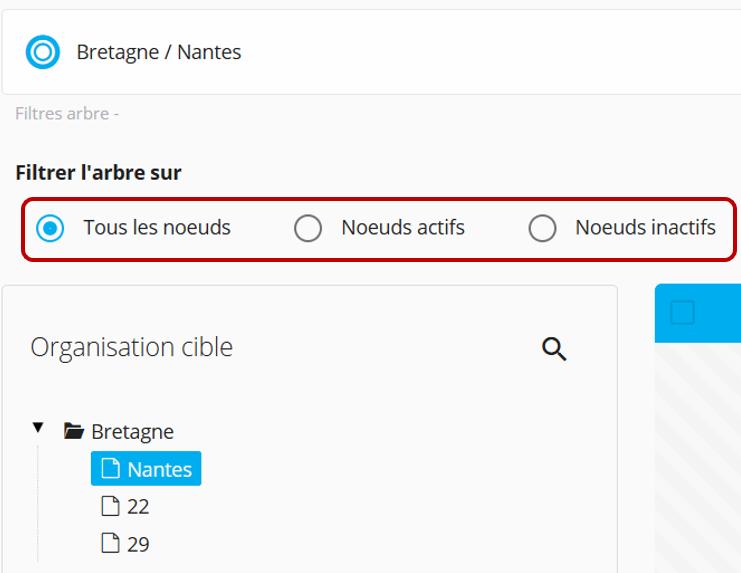Select tree node 22
Viewport: 741px width, 573px height.
126,506
